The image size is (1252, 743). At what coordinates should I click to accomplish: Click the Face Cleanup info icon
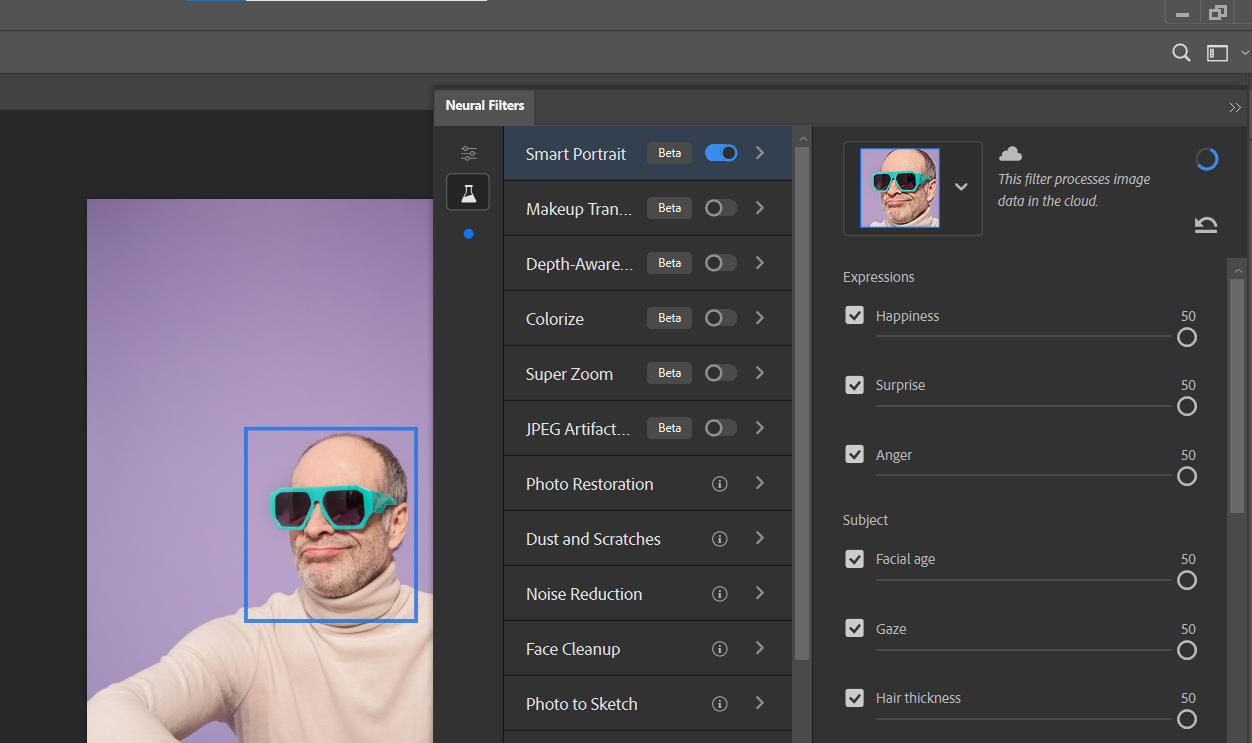coord(719,649)
